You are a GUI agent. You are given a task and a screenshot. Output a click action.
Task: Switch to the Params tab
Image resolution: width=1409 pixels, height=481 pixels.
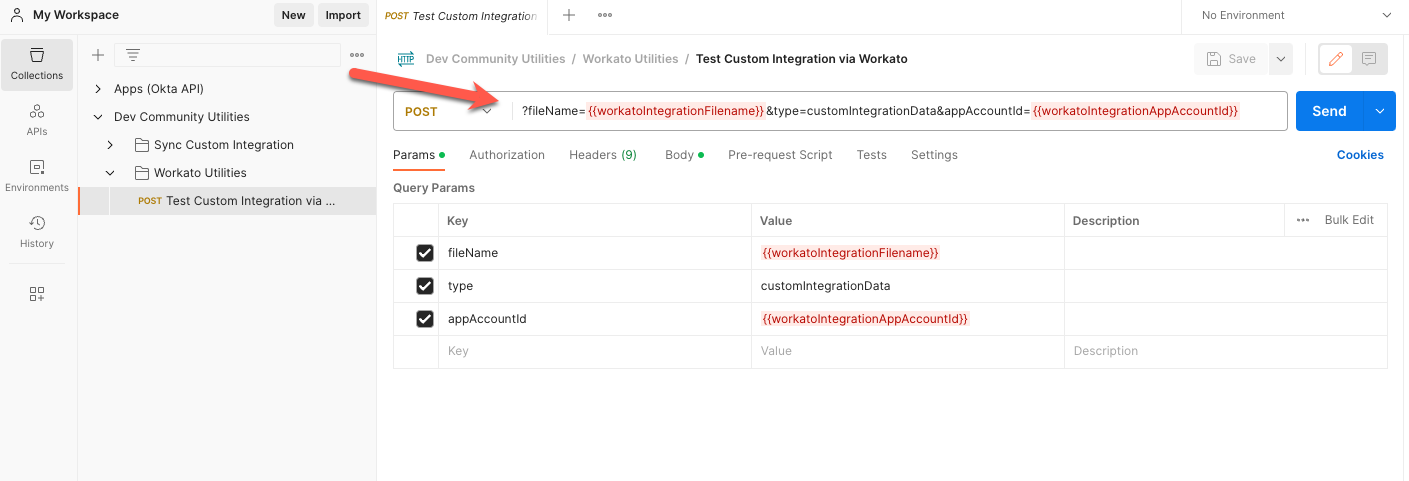click(x=418, y=155)
